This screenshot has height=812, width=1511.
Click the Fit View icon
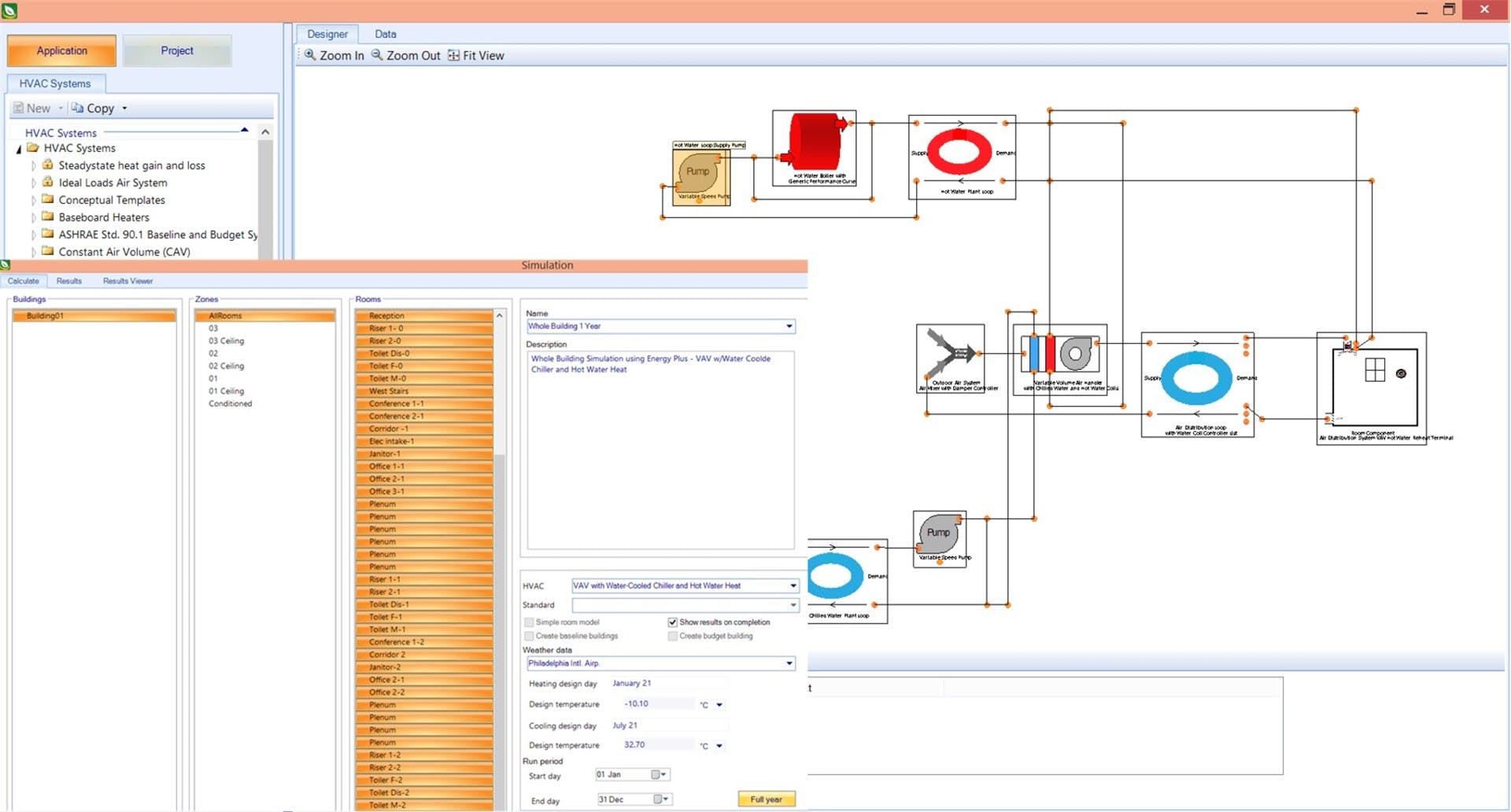453,55
